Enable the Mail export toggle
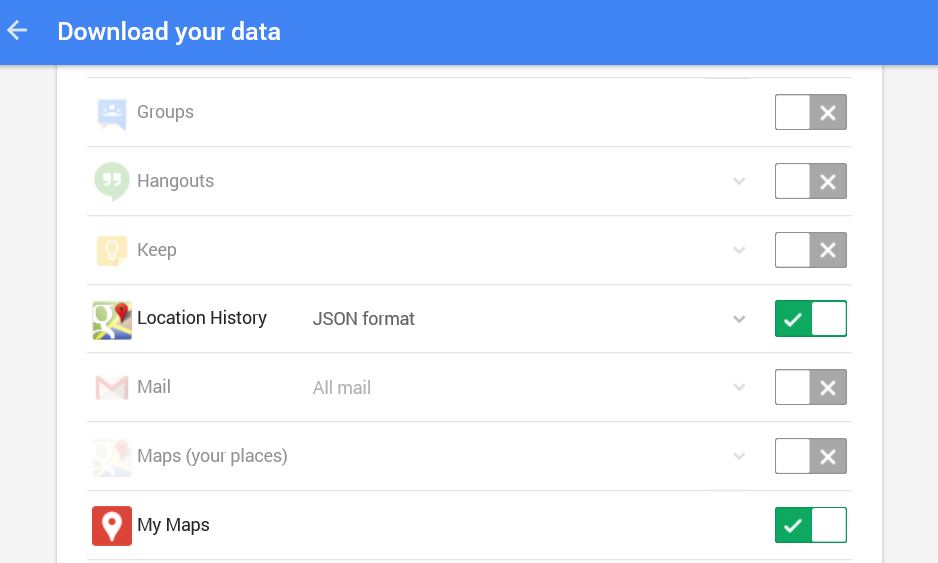The width and height of the screenshot is (938, 563). click(811, 387)
